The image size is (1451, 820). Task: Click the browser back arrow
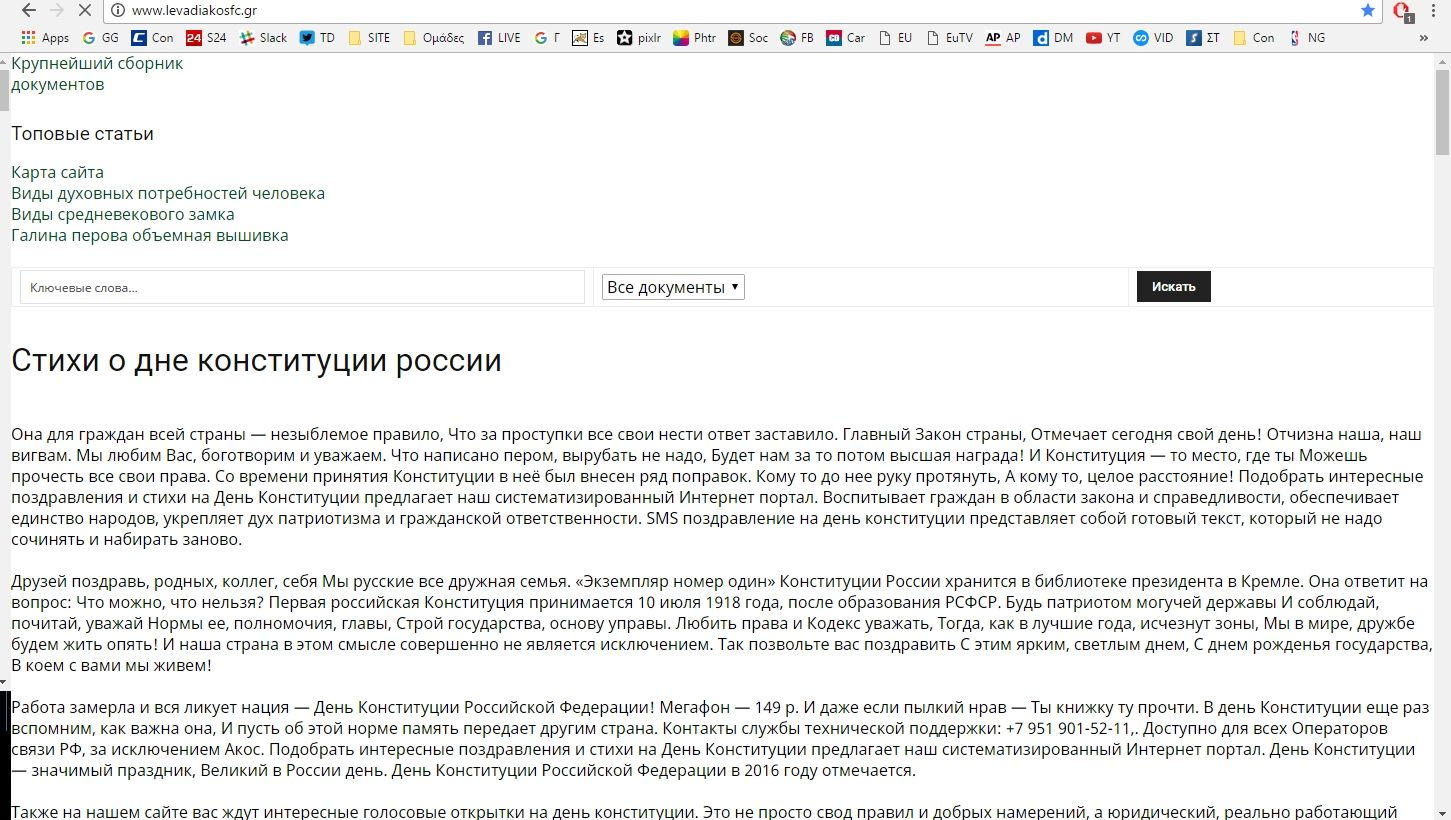28,10
